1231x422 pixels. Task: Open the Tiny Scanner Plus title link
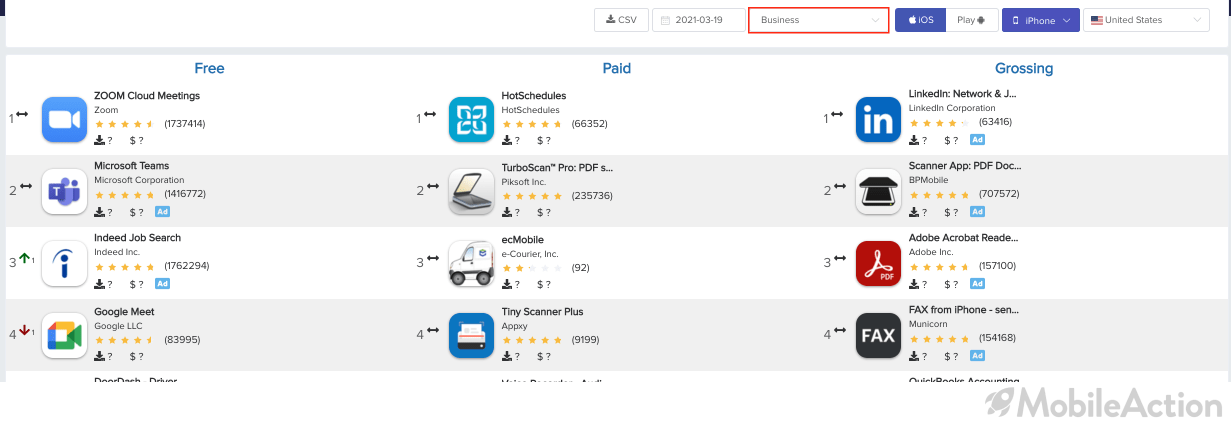[x=542, y=312]
